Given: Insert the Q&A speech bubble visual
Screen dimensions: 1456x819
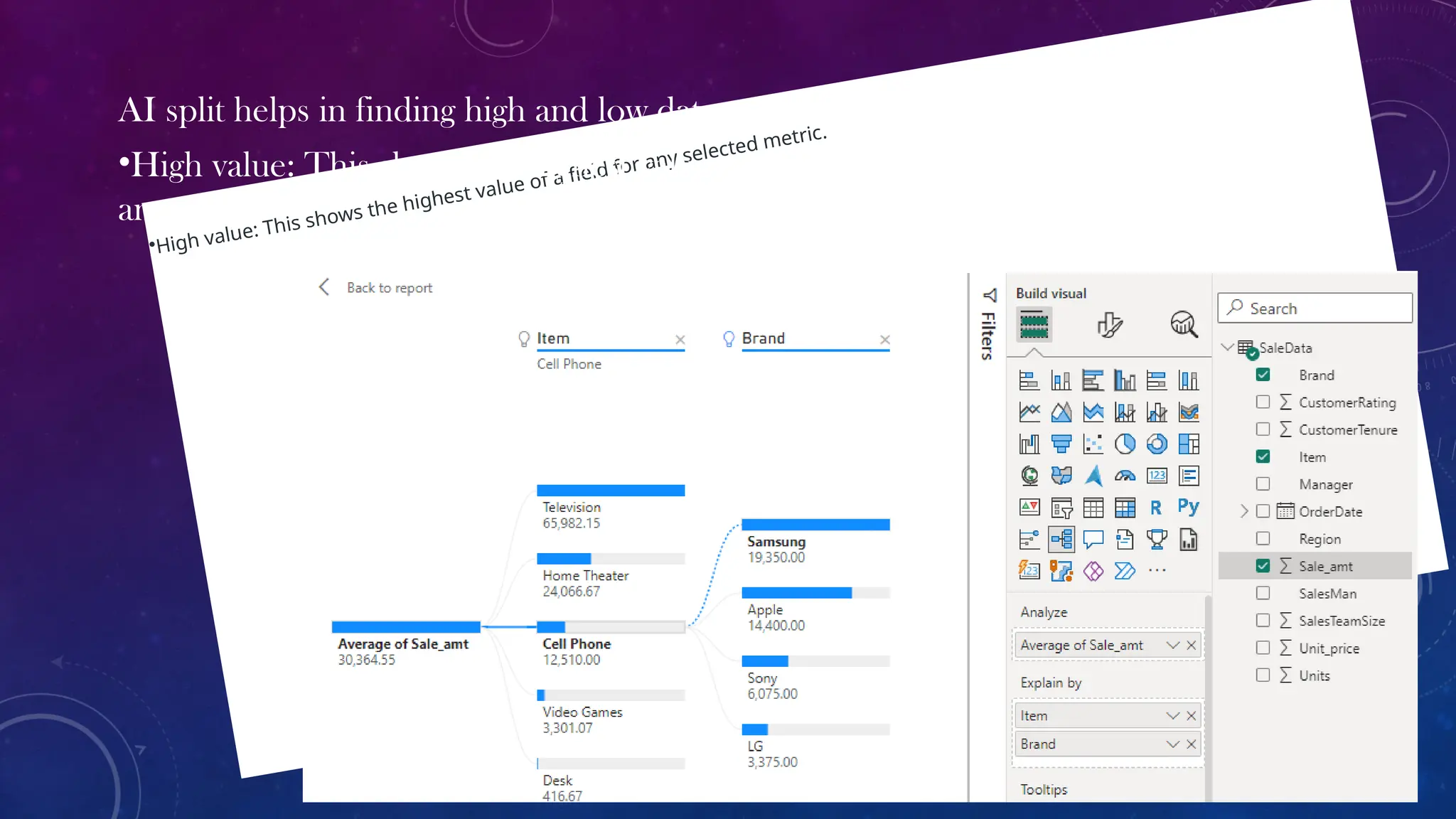Looking at the screenshot, I should [1093, 540].
